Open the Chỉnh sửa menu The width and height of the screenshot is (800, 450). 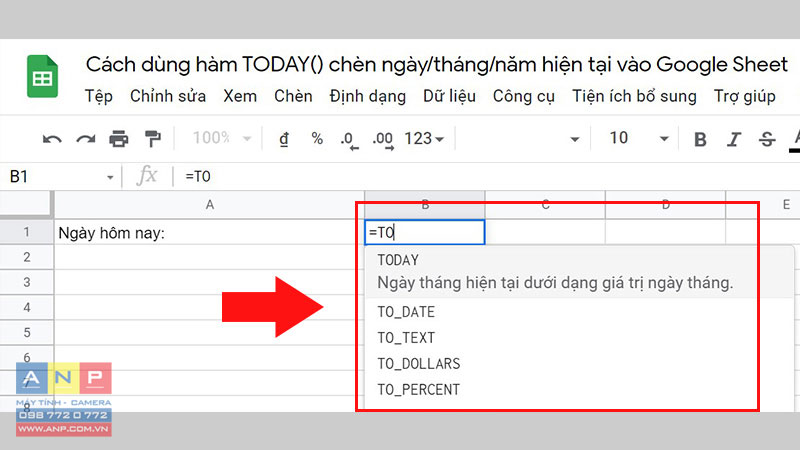tap(168, 96)
